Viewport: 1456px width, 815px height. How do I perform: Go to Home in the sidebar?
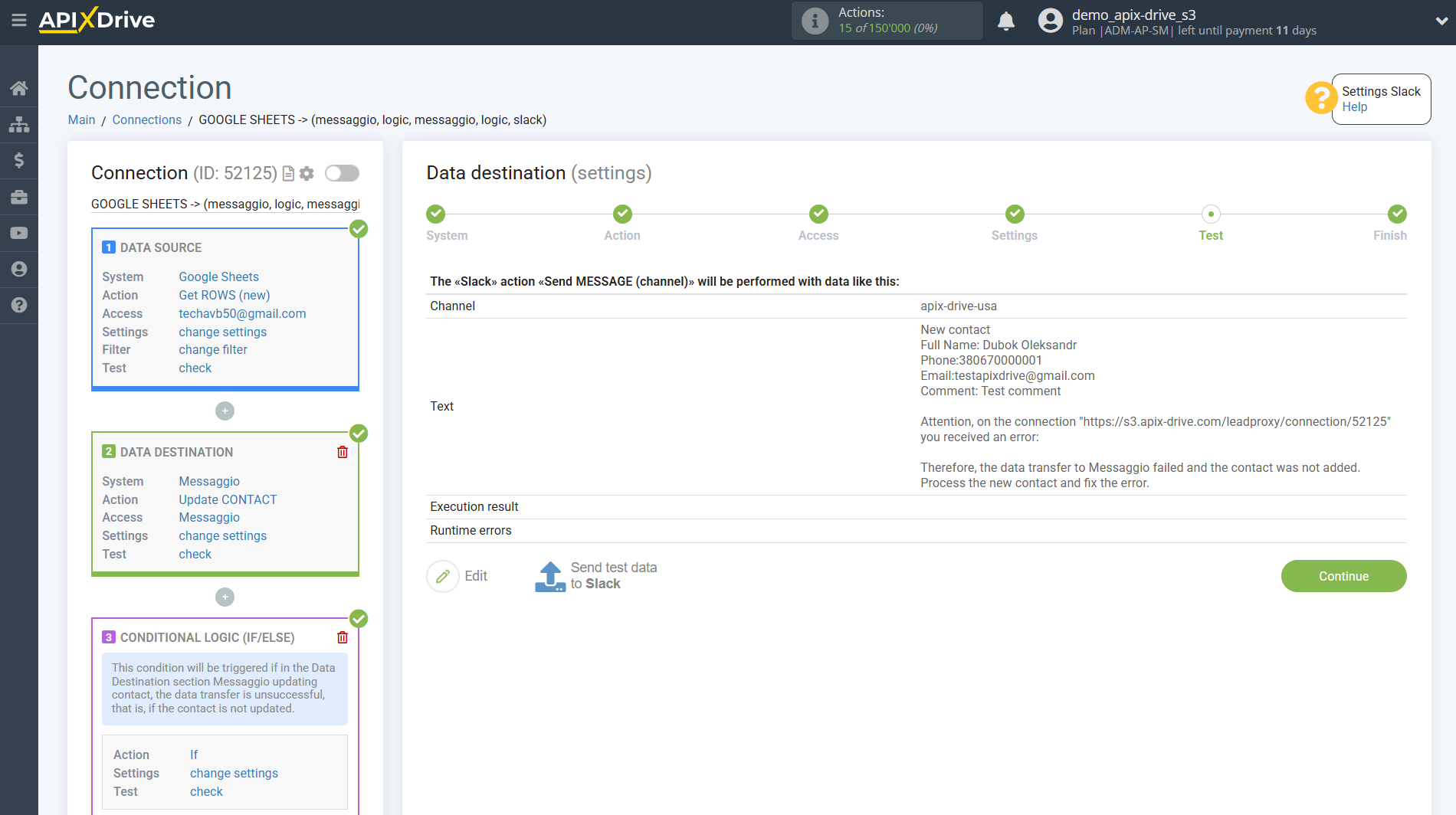point(19,88)
